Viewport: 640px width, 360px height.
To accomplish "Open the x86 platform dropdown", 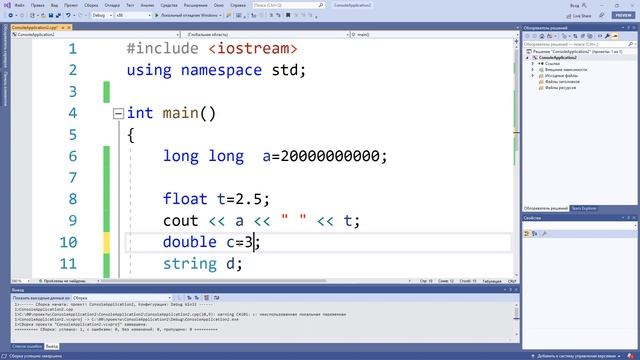I will (133, 16).
